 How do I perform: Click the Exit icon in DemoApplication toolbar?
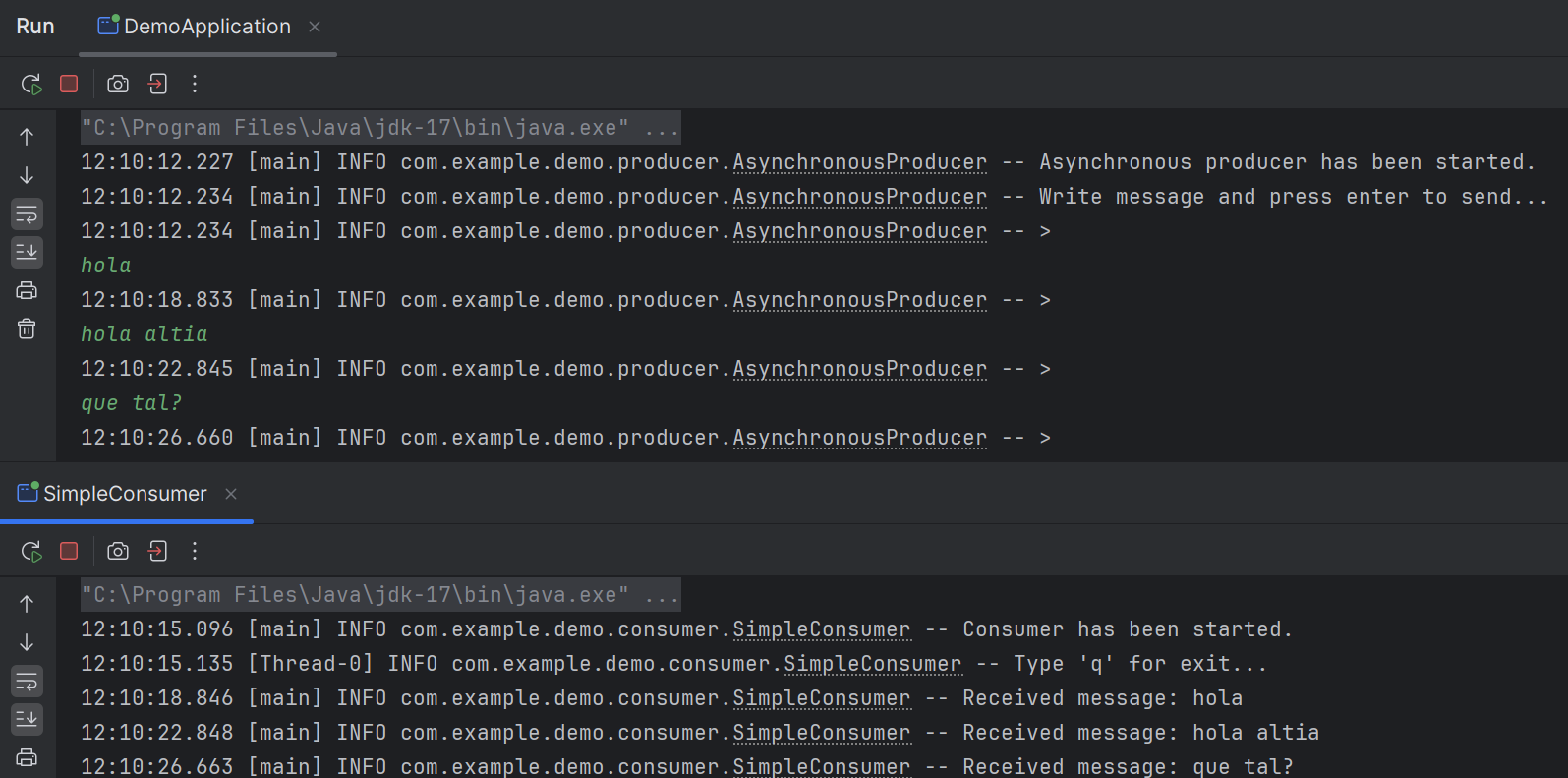coord(157,84)
